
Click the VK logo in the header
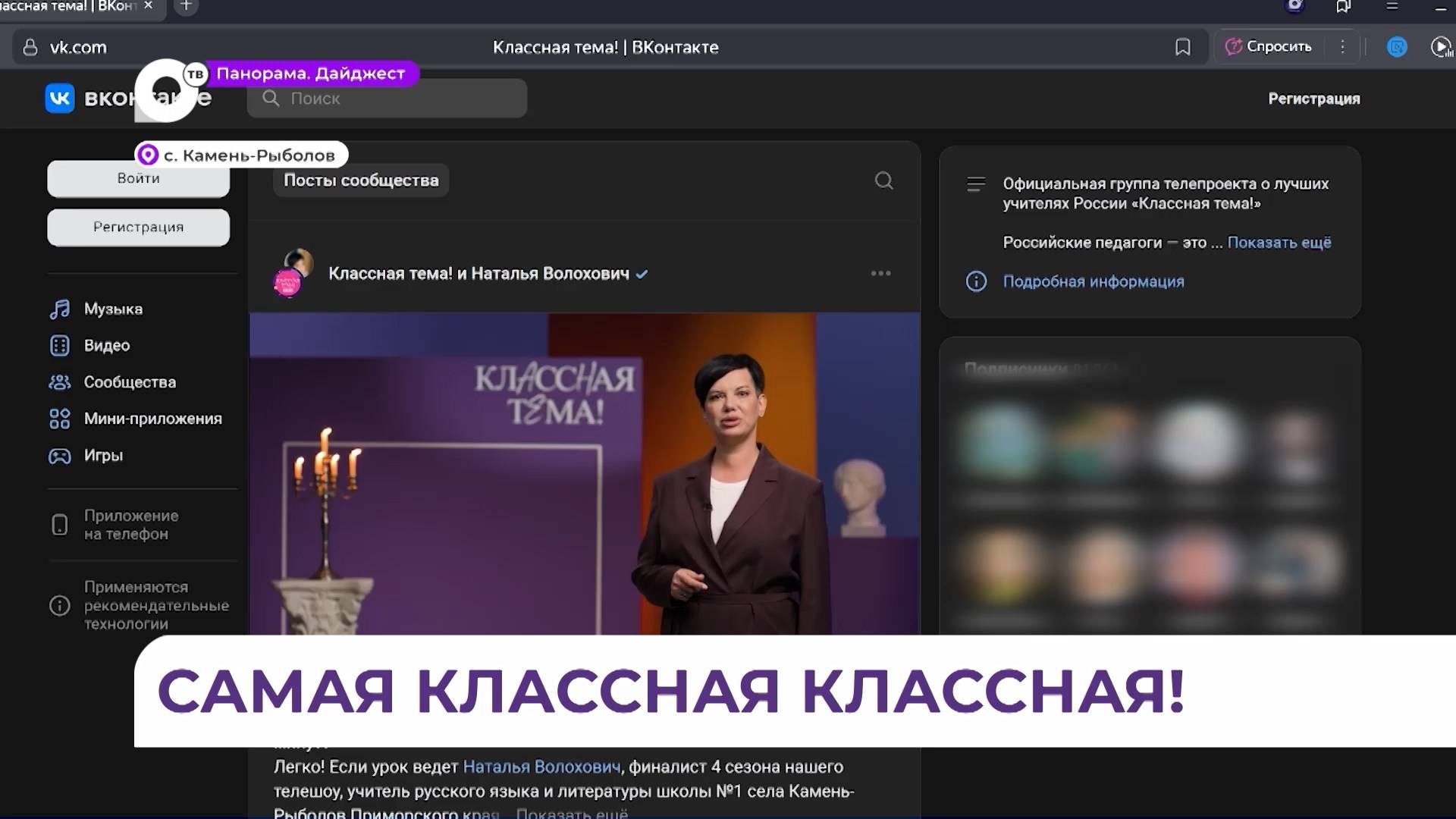[x=60, y=99]
